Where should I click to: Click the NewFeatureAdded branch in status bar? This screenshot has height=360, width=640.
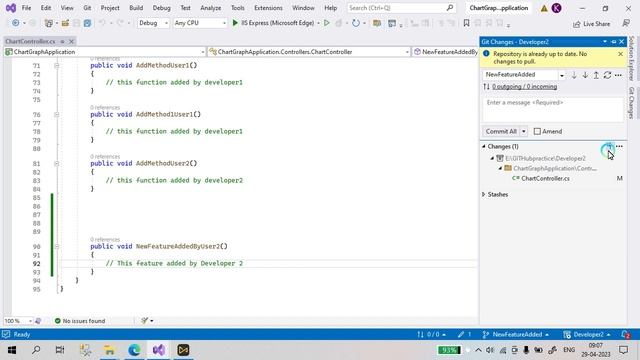[516, 335]
